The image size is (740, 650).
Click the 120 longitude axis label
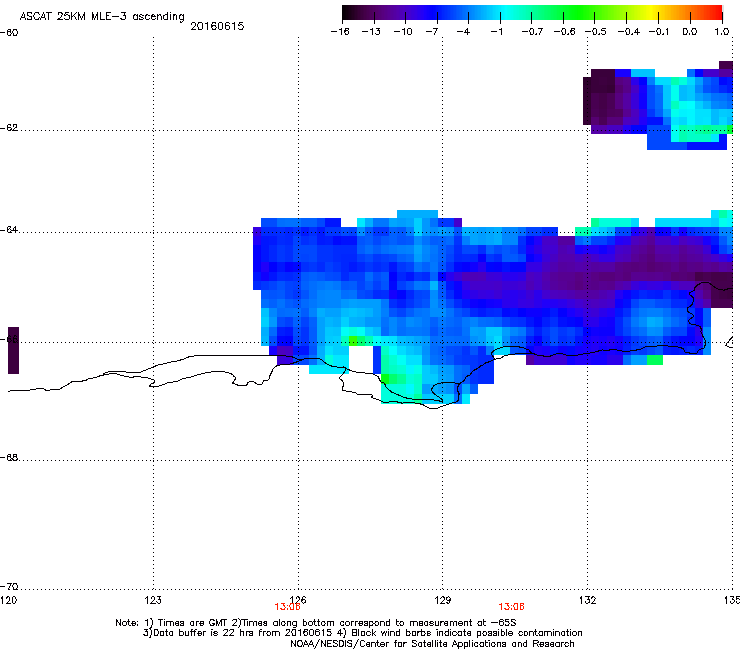click(8, 600)
